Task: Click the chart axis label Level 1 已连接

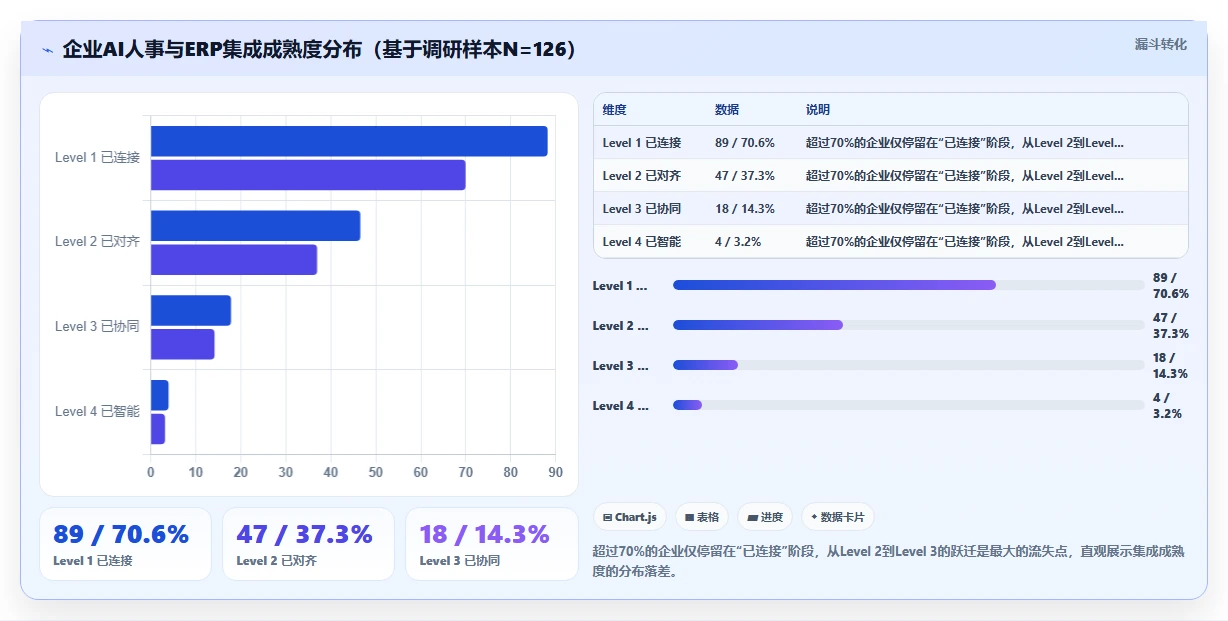Action: [97, 157]
